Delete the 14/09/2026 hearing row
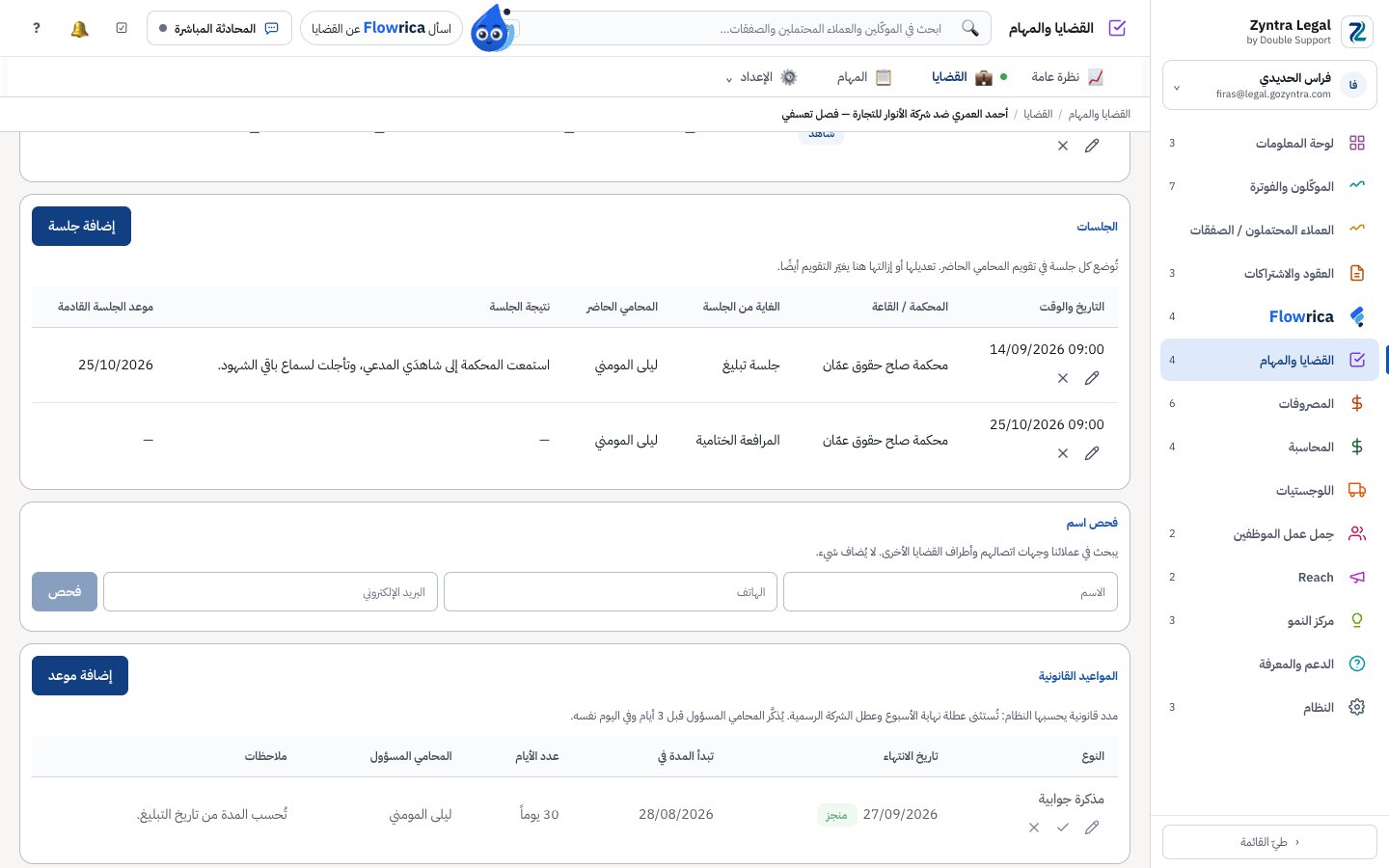Image resolution: width=1389 pixels, height=868 pixels. (x=1063, y=378)
